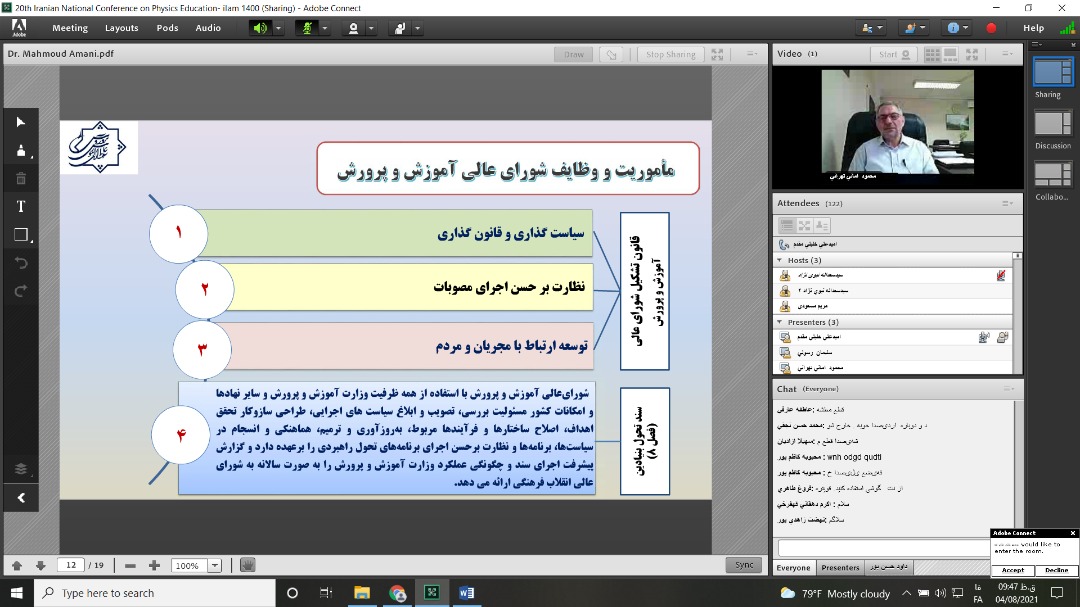Zoom in with the plus icon
Viewport: 1080px width, 607px height.
[154, 565]
